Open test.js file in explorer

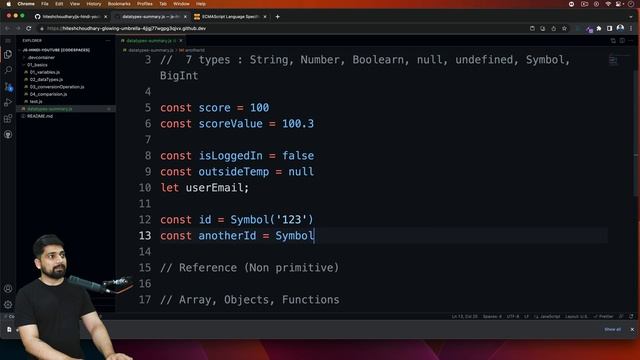[x=36, y=102]
